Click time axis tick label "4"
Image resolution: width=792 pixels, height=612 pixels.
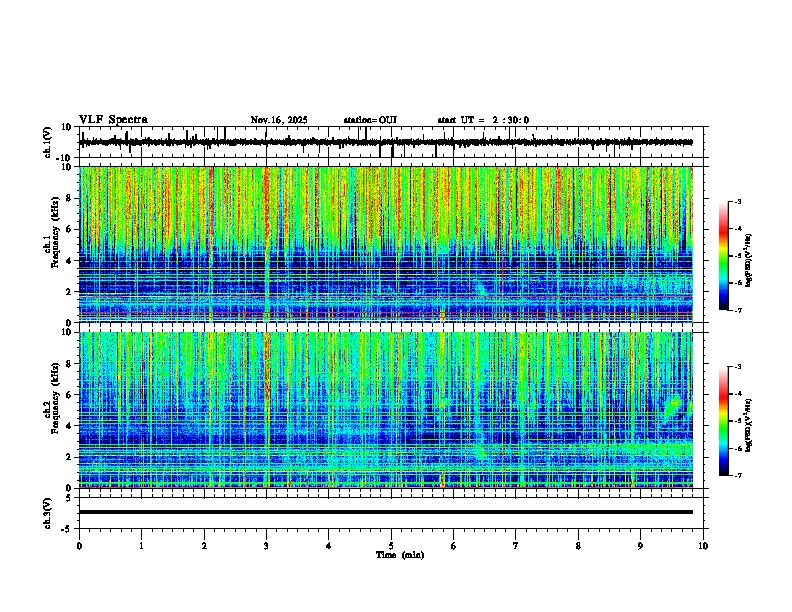pyautogui.click(x=329, y=546)
